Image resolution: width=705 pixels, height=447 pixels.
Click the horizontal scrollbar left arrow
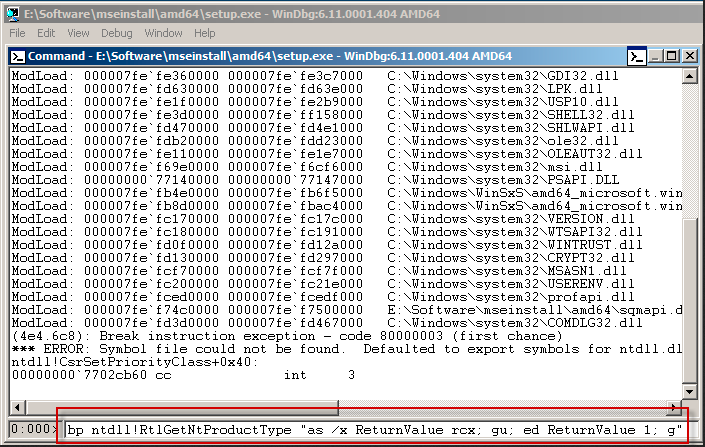(x=17, y=408)
